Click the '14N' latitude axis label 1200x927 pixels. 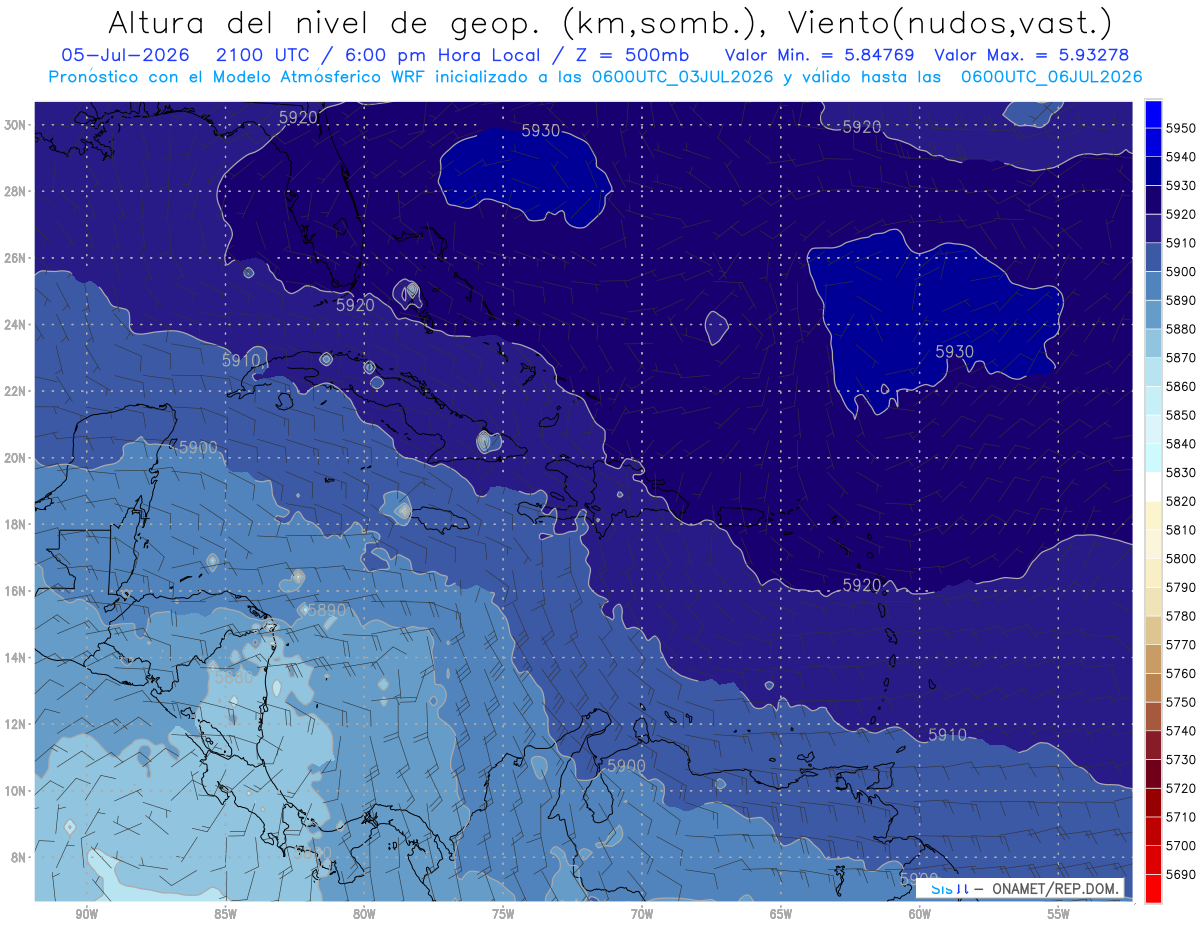(x=14, y=657)
